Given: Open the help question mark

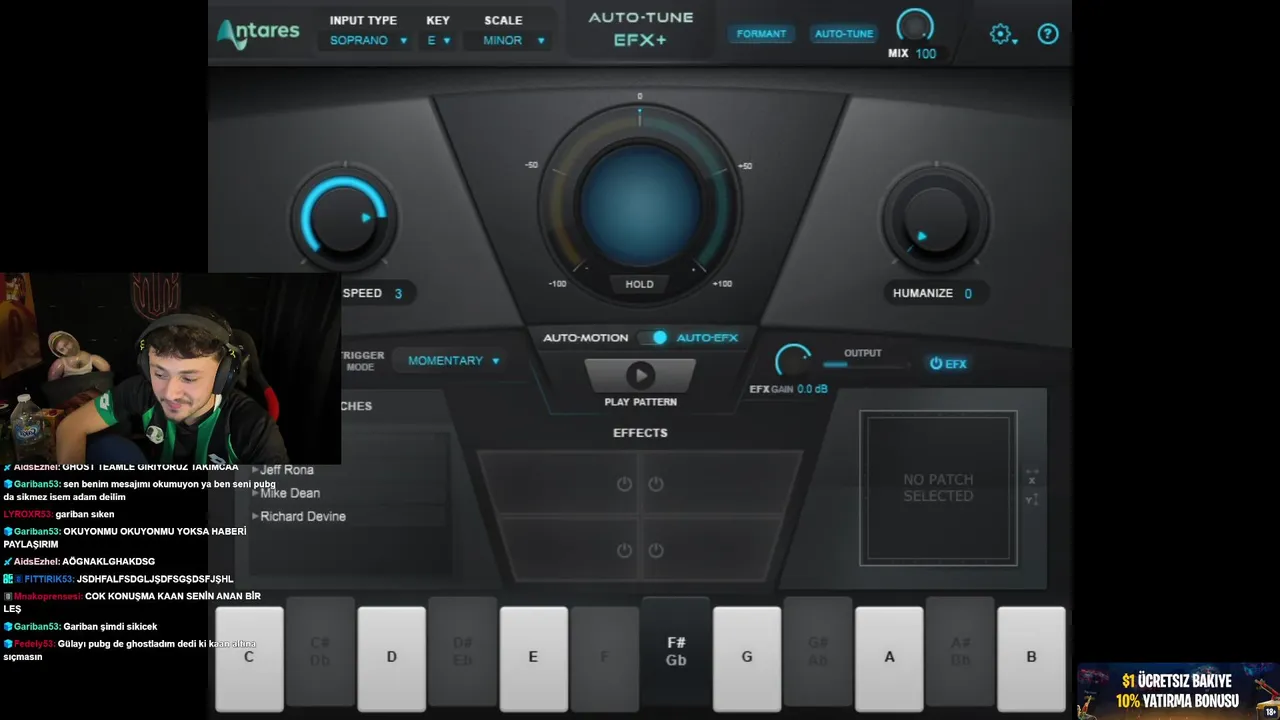Looking at the screenshot, I should pos(1047,34).
